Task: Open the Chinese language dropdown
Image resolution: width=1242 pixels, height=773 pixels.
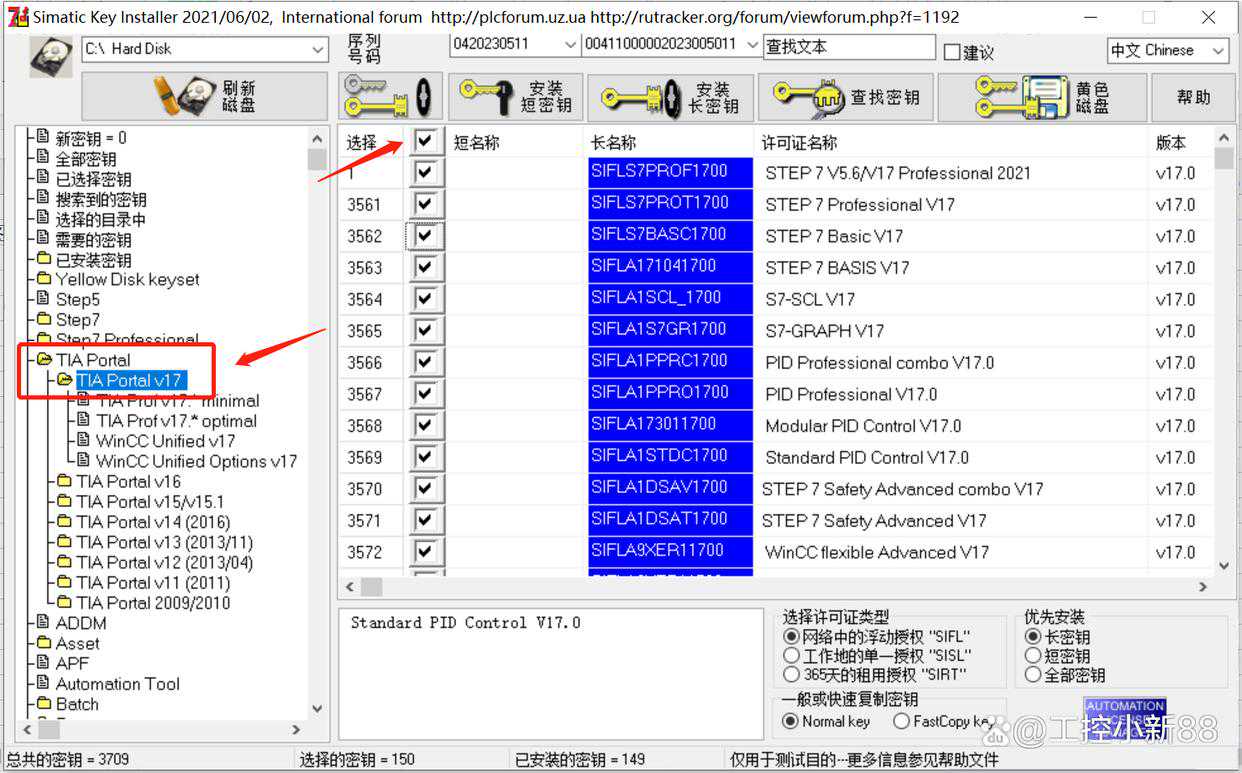Action: 1218,50
